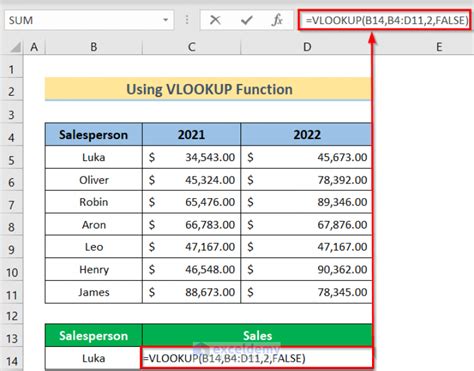Click the 66,783.00 cell
This screenshot has height=371, width=474.
tap(191, 224)
